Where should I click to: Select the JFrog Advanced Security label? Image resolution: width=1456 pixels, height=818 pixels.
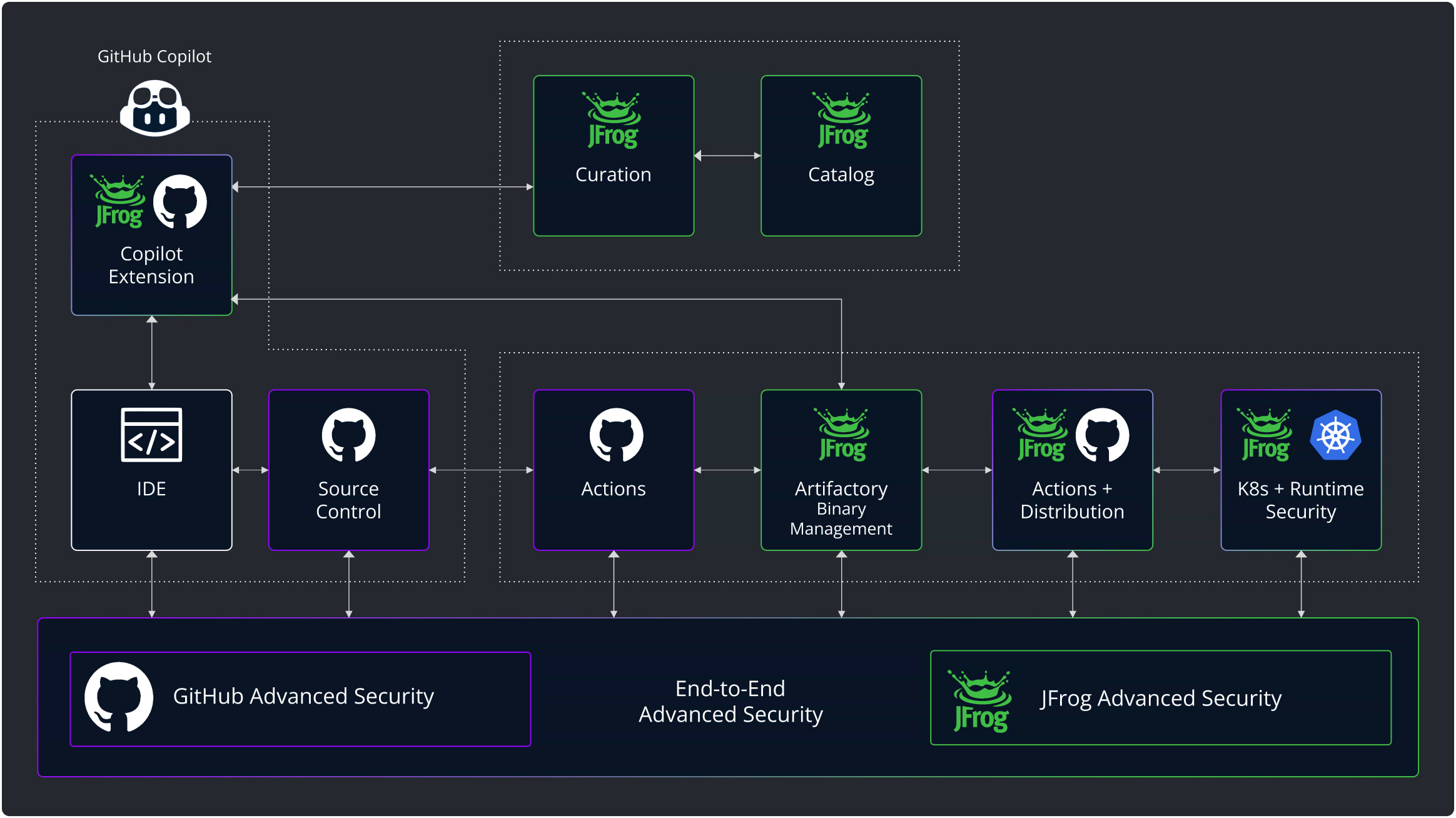click(x=1161, y=698)
